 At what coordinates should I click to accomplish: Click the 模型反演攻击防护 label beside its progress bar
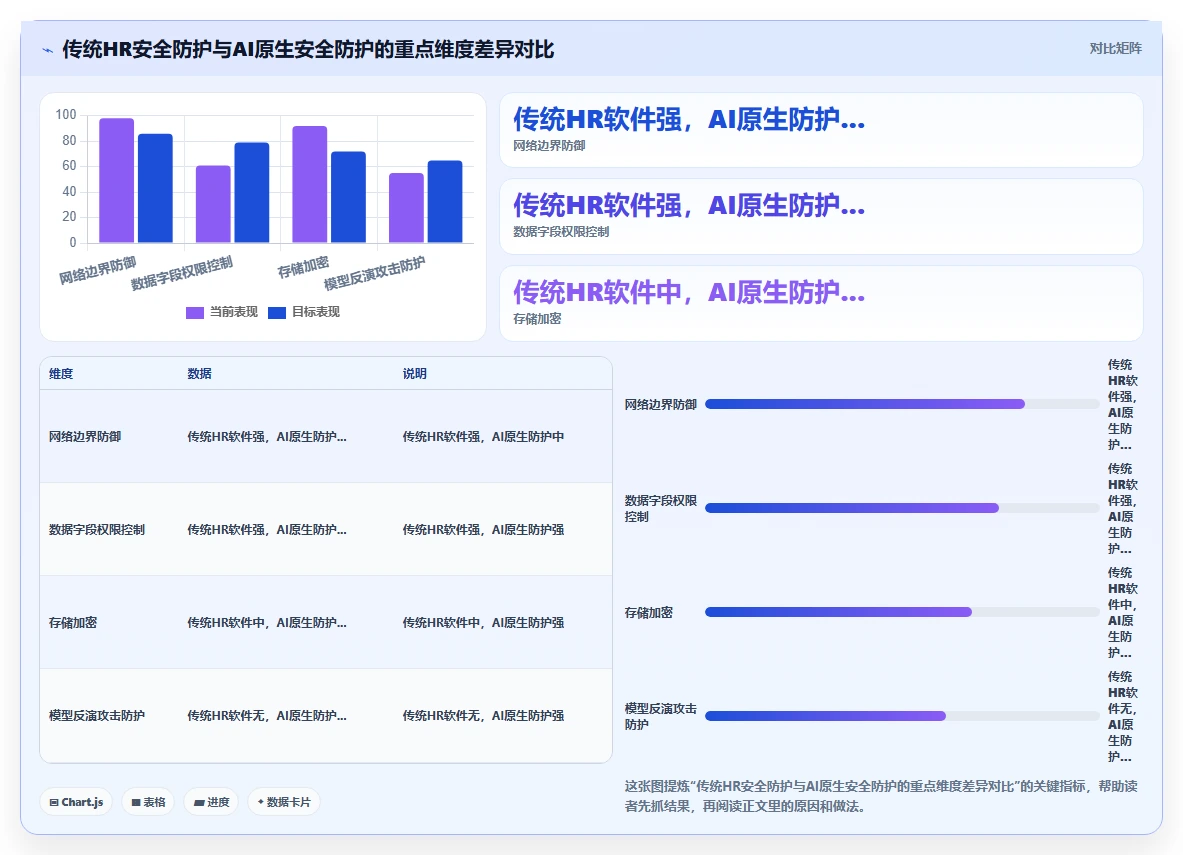(x=660, y=716)
